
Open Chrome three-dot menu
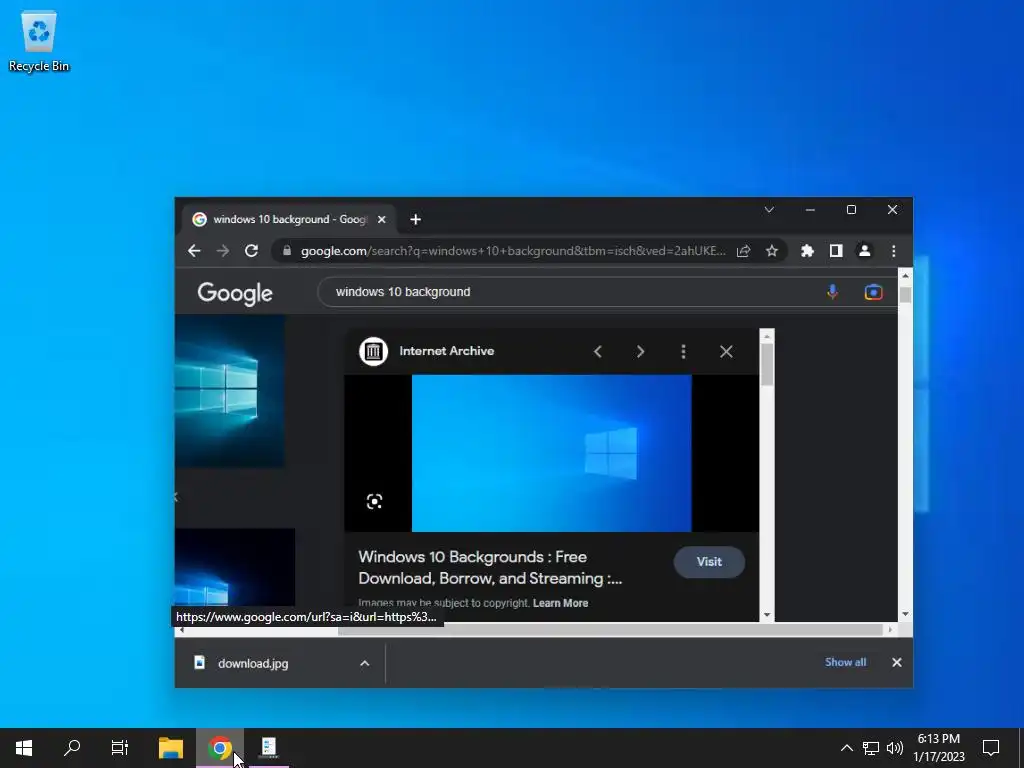coord(893,251)
